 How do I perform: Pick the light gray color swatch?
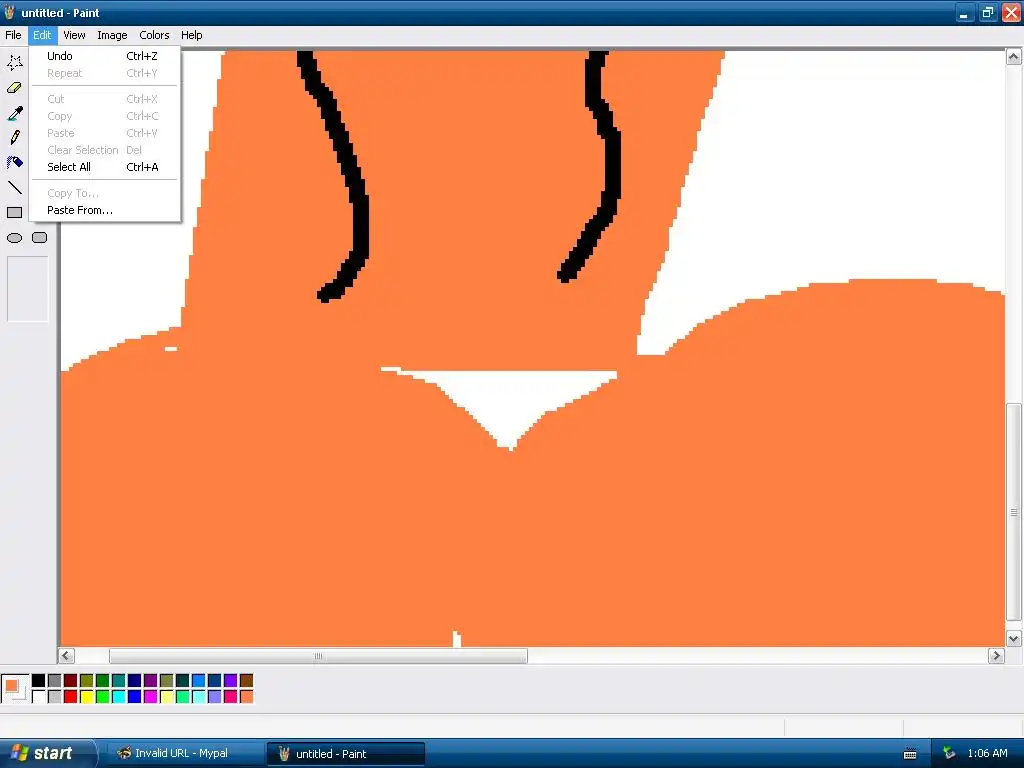[x=54, y=697]
